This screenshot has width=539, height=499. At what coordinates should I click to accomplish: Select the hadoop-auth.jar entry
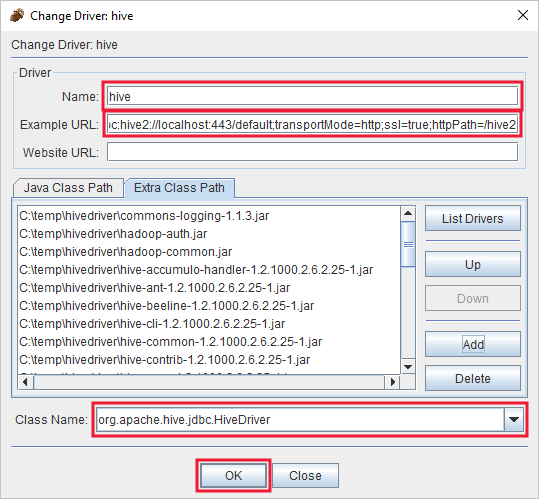pos(209,234)
